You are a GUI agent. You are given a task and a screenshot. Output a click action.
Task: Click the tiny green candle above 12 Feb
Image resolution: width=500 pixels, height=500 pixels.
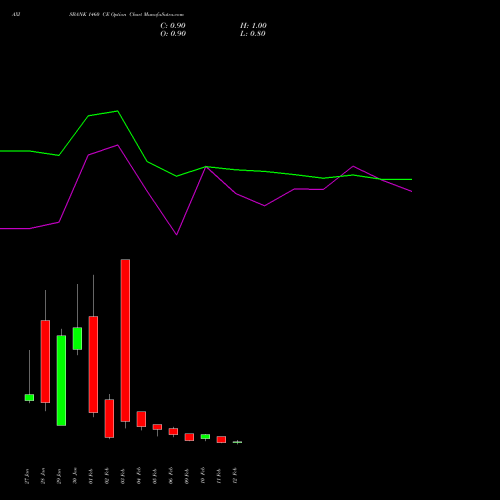[x=237, y=442]
